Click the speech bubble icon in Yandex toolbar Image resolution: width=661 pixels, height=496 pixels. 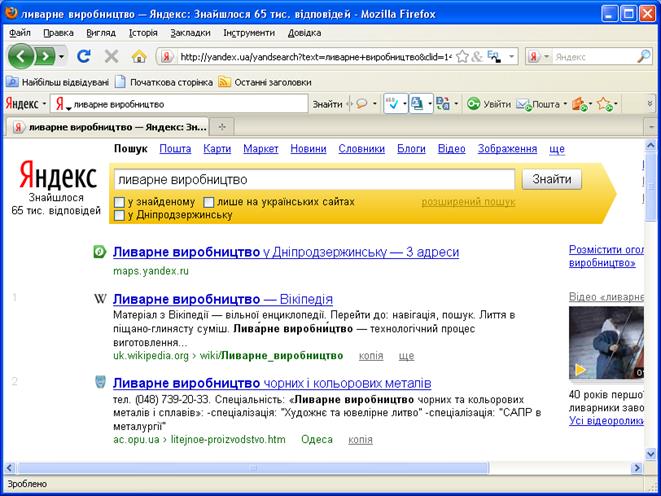(x=362, y=104)
